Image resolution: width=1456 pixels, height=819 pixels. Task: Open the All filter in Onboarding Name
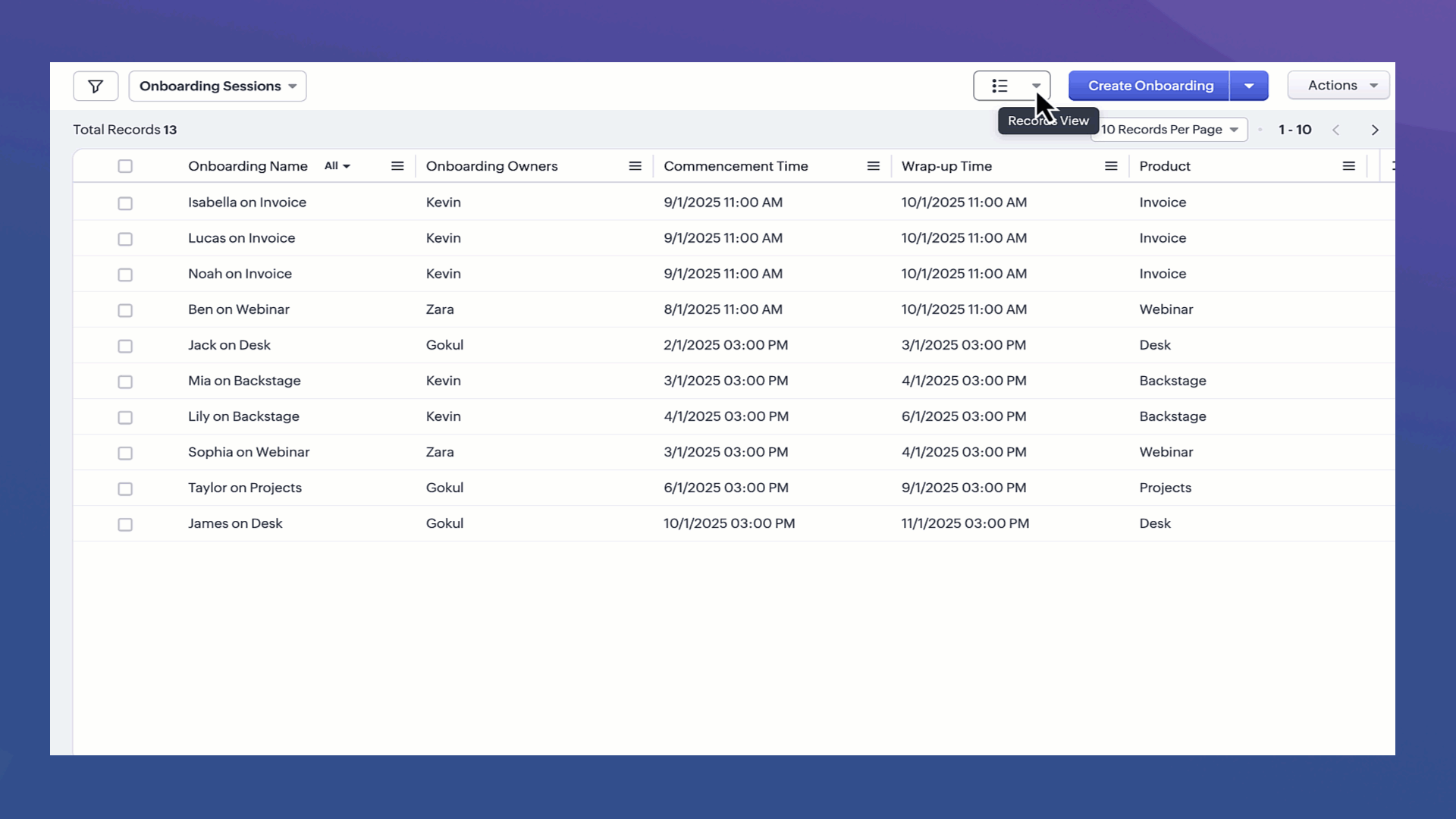(337, 166)
